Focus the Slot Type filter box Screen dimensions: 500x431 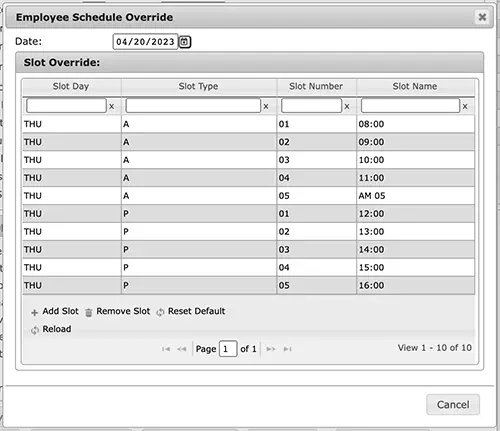tap(193, 106)
